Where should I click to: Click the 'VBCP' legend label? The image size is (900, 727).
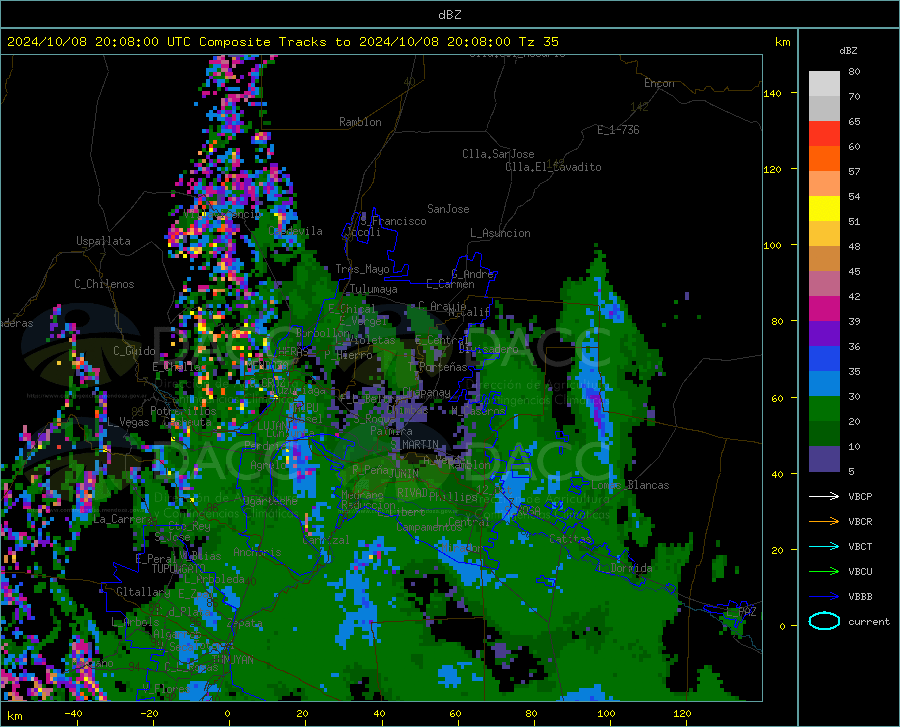pos(860,496)
